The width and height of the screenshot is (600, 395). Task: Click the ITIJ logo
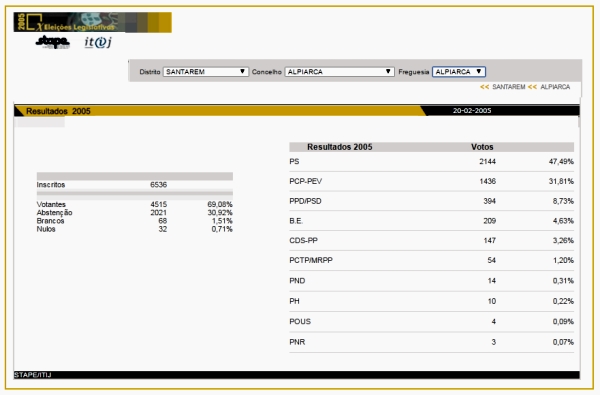pyautogui.click(x=98, y=42)
